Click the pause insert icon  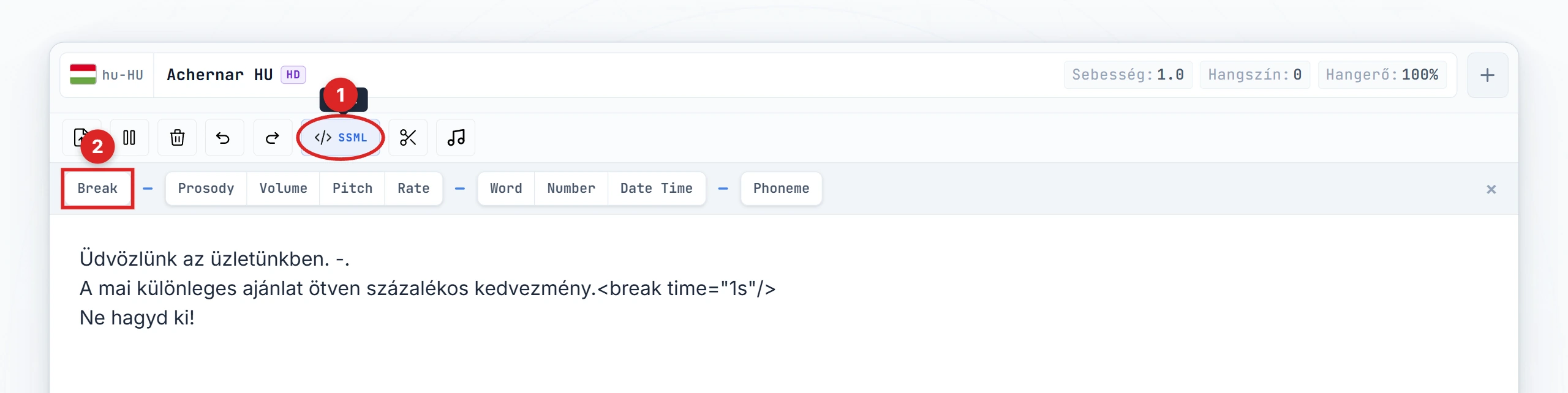pos(129,138)
